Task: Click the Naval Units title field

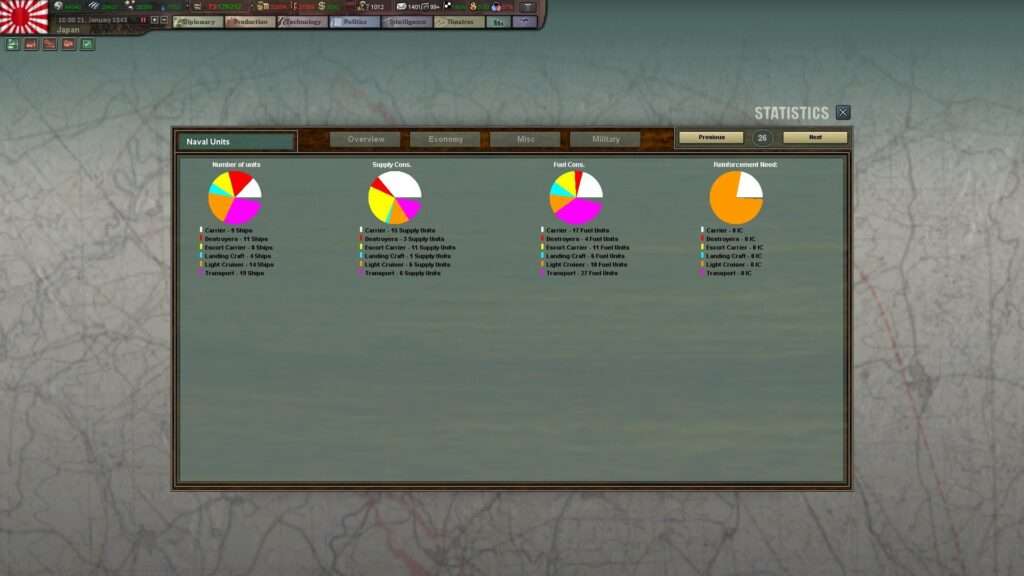Action: 236,141
